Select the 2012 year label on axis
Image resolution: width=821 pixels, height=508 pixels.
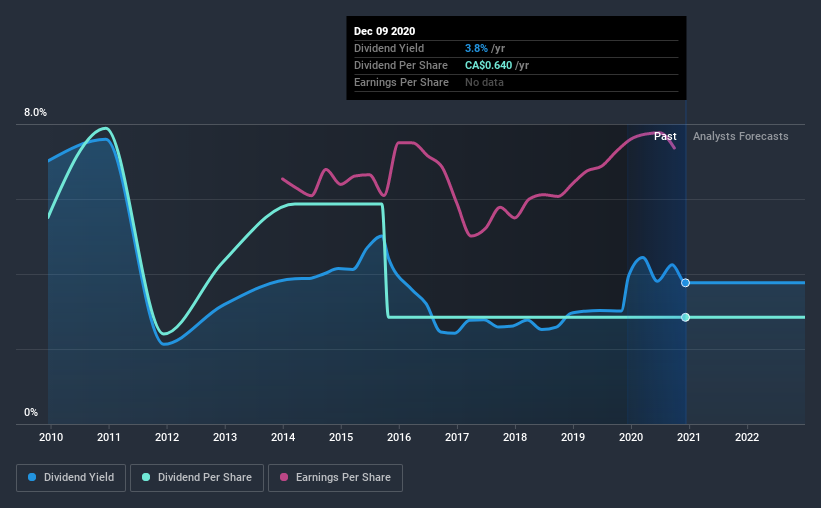167,437
